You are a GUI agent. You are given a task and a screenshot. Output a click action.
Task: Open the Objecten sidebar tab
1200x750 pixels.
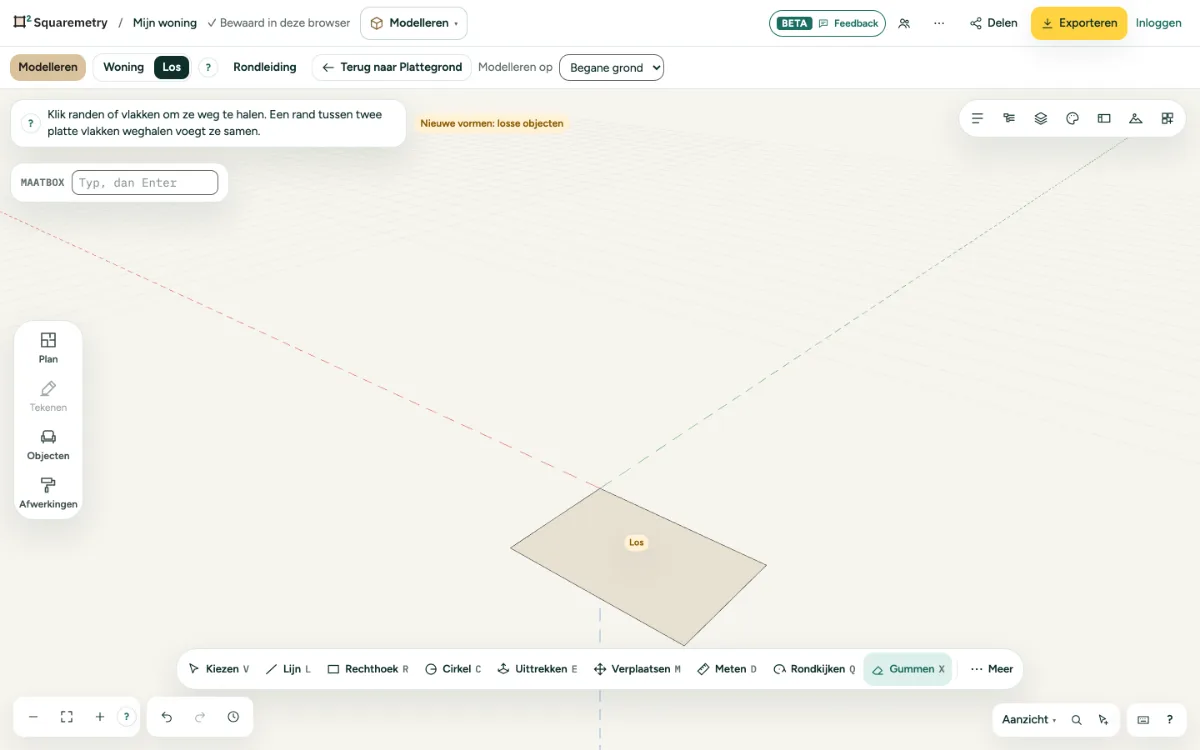[x=48, y=444]
